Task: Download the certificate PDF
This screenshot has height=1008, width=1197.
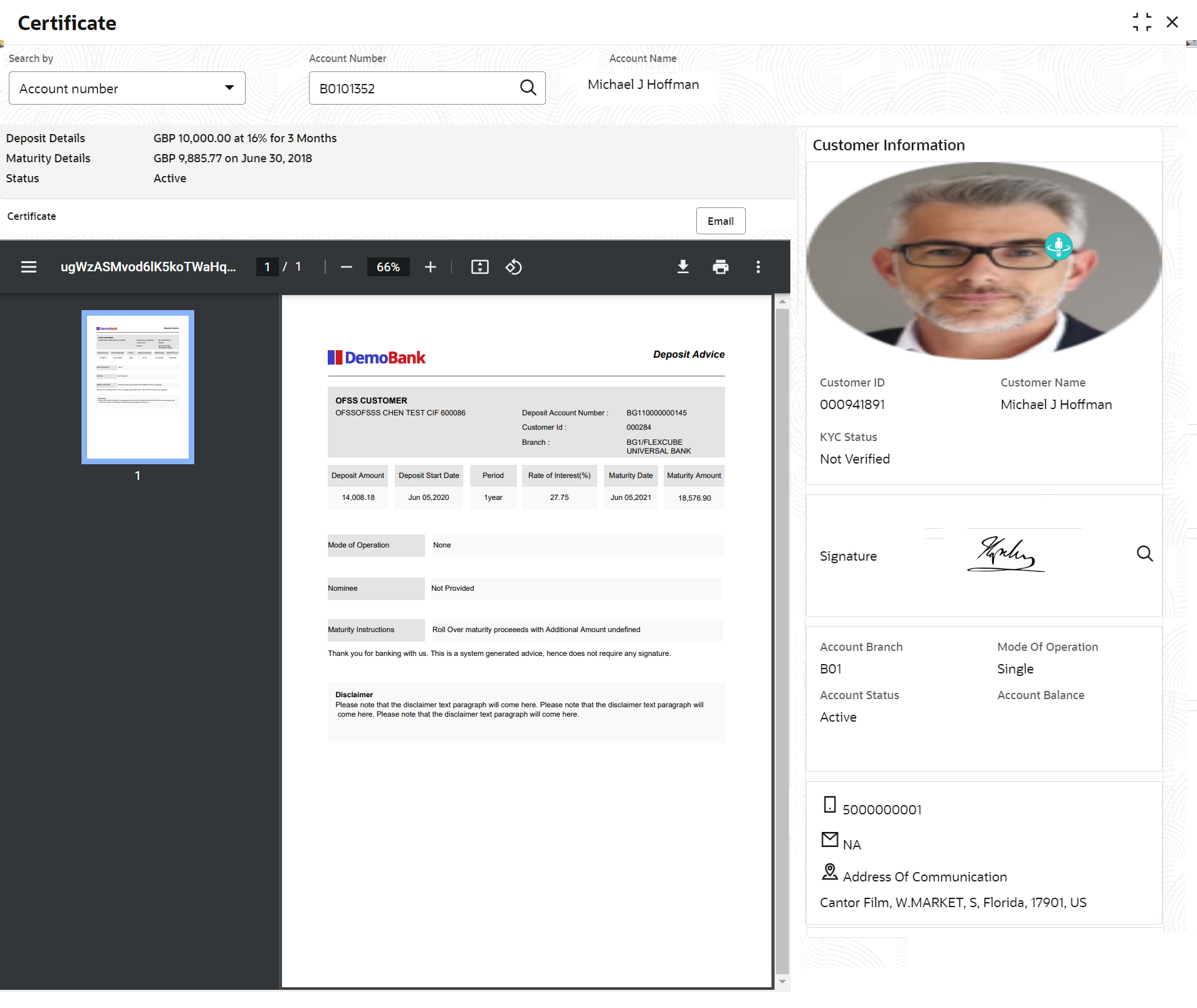Action: 683,267
